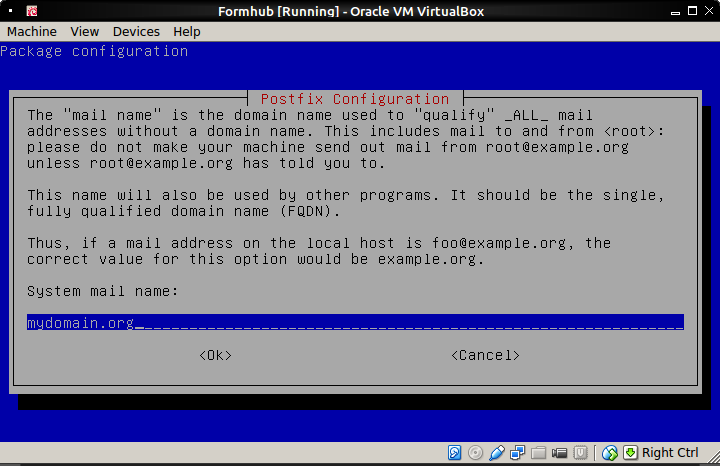
Task: Maximize the Formhub VirtualBox window
Action: 692,11
